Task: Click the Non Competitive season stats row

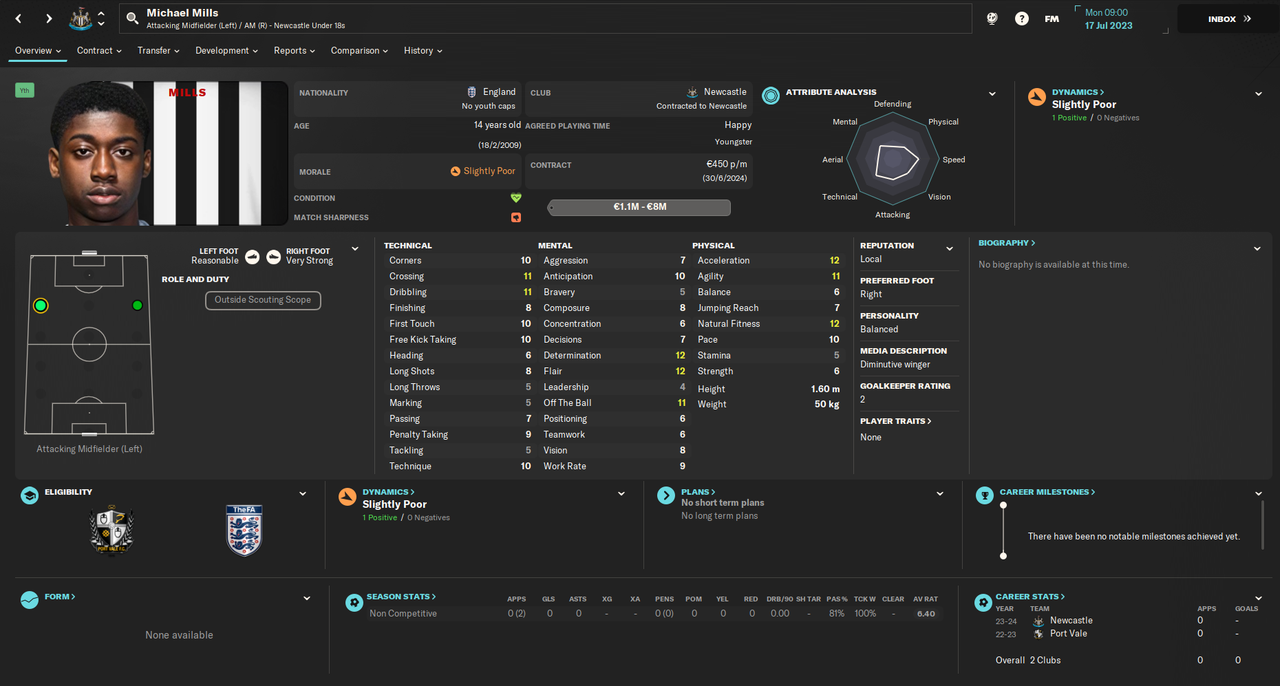Action: point(653,613)
